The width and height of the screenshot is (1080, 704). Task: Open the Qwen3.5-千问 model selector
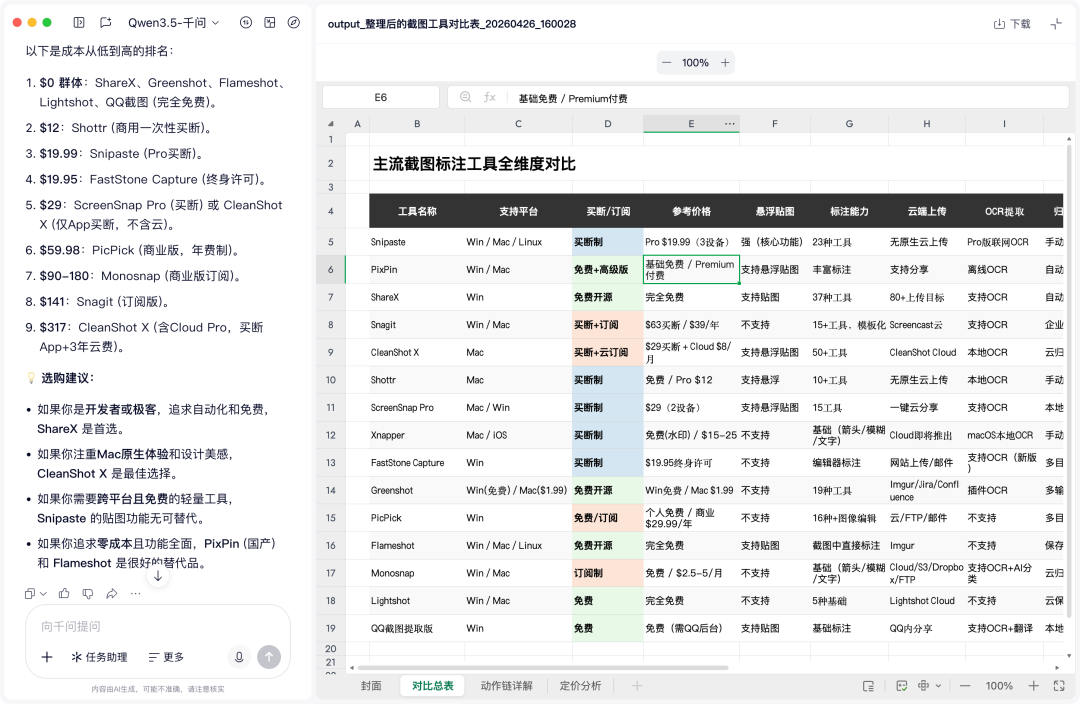tap(174, 23)
